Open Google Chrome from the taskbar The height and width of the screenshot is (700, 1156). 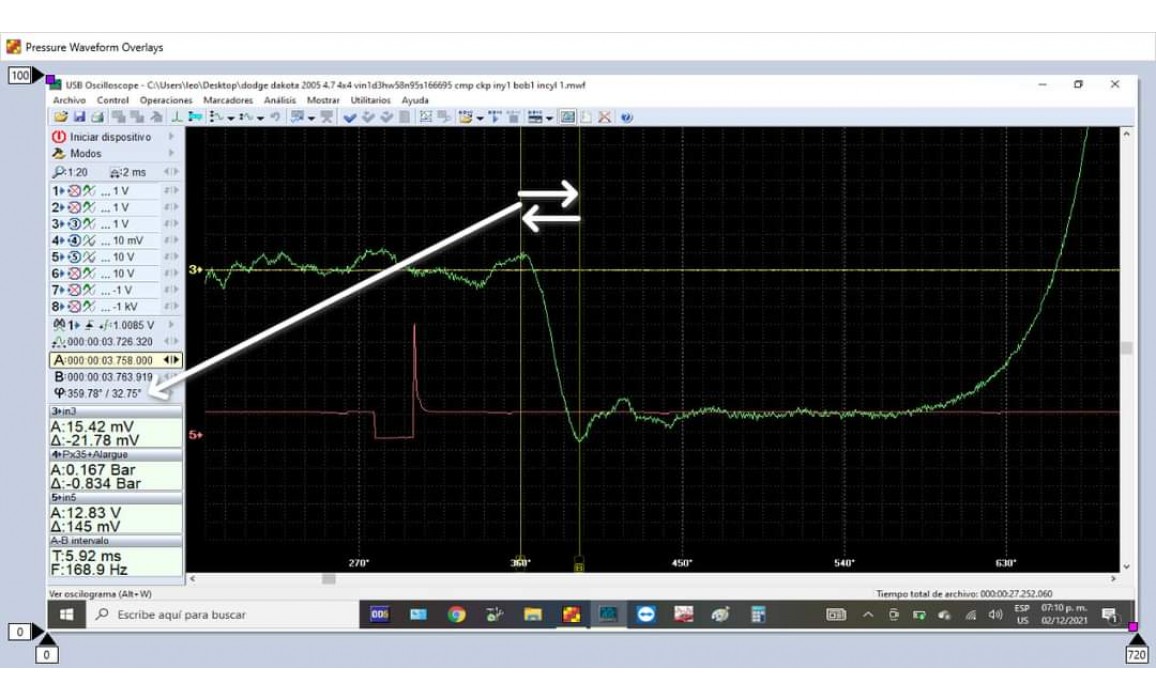456,614
